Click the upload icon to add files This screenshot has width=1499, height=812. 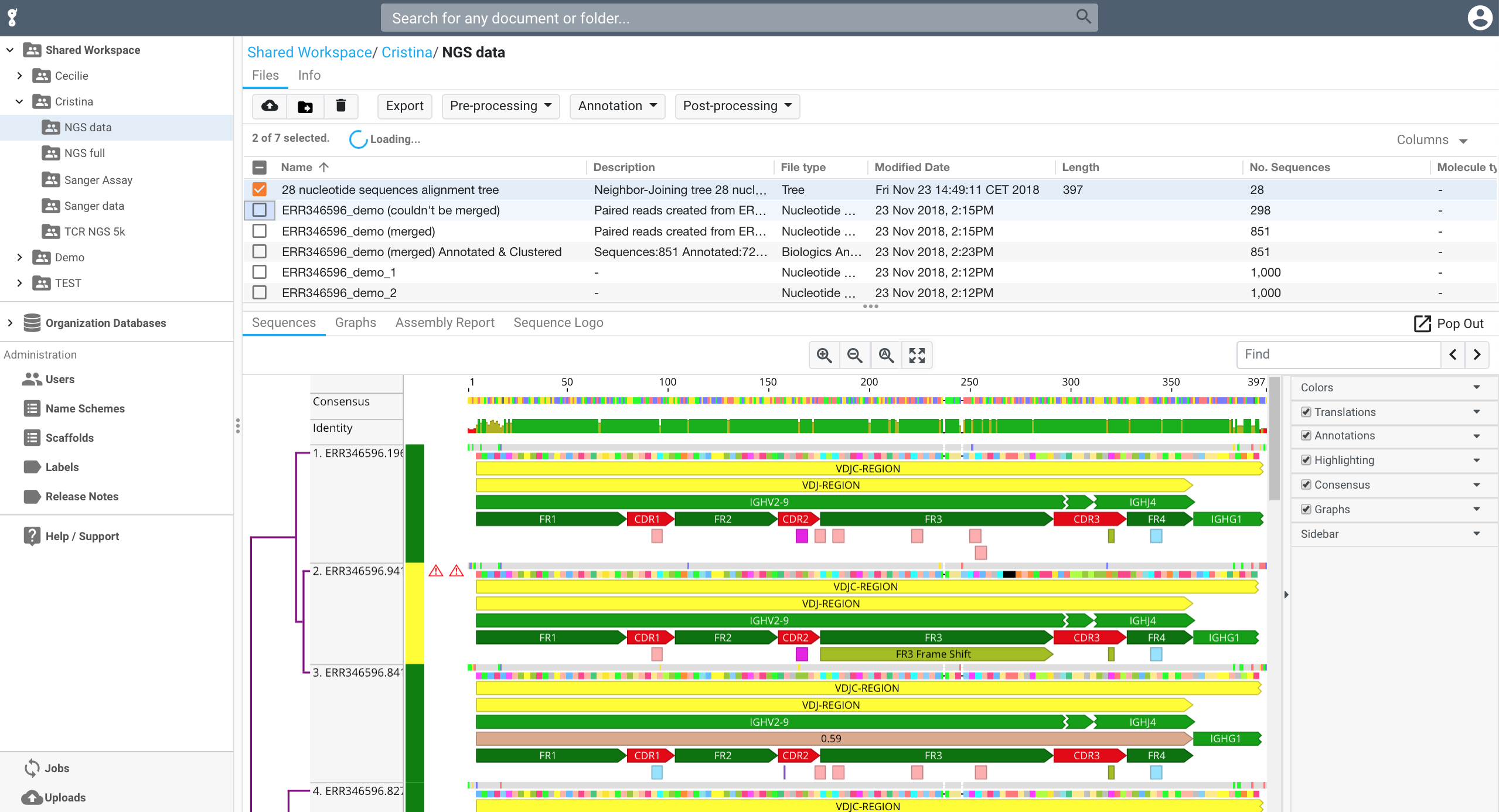[x=269, y=106]
